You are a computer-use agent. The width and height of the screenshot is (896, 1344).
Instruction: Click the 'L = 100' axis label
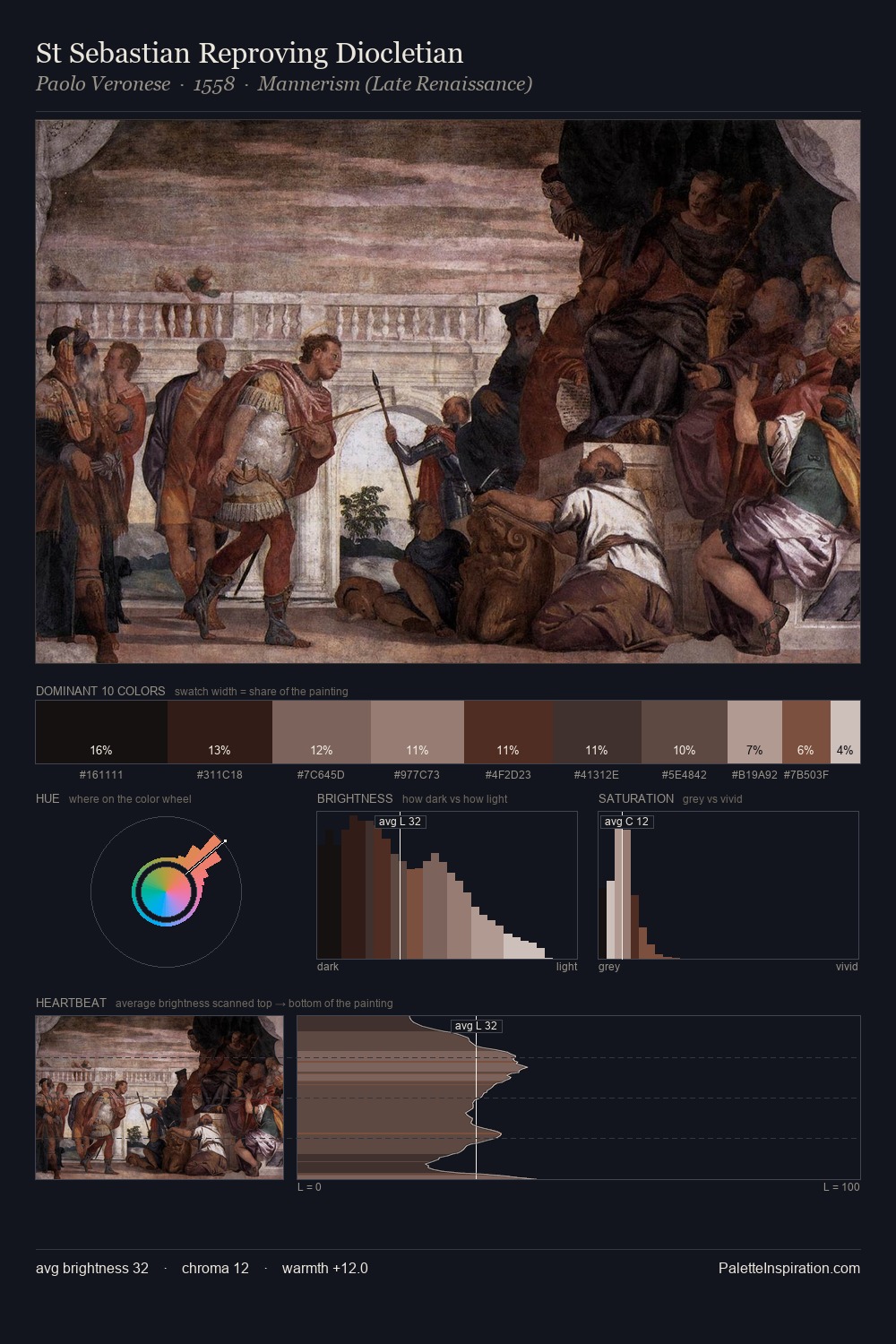pos(841,1187)
